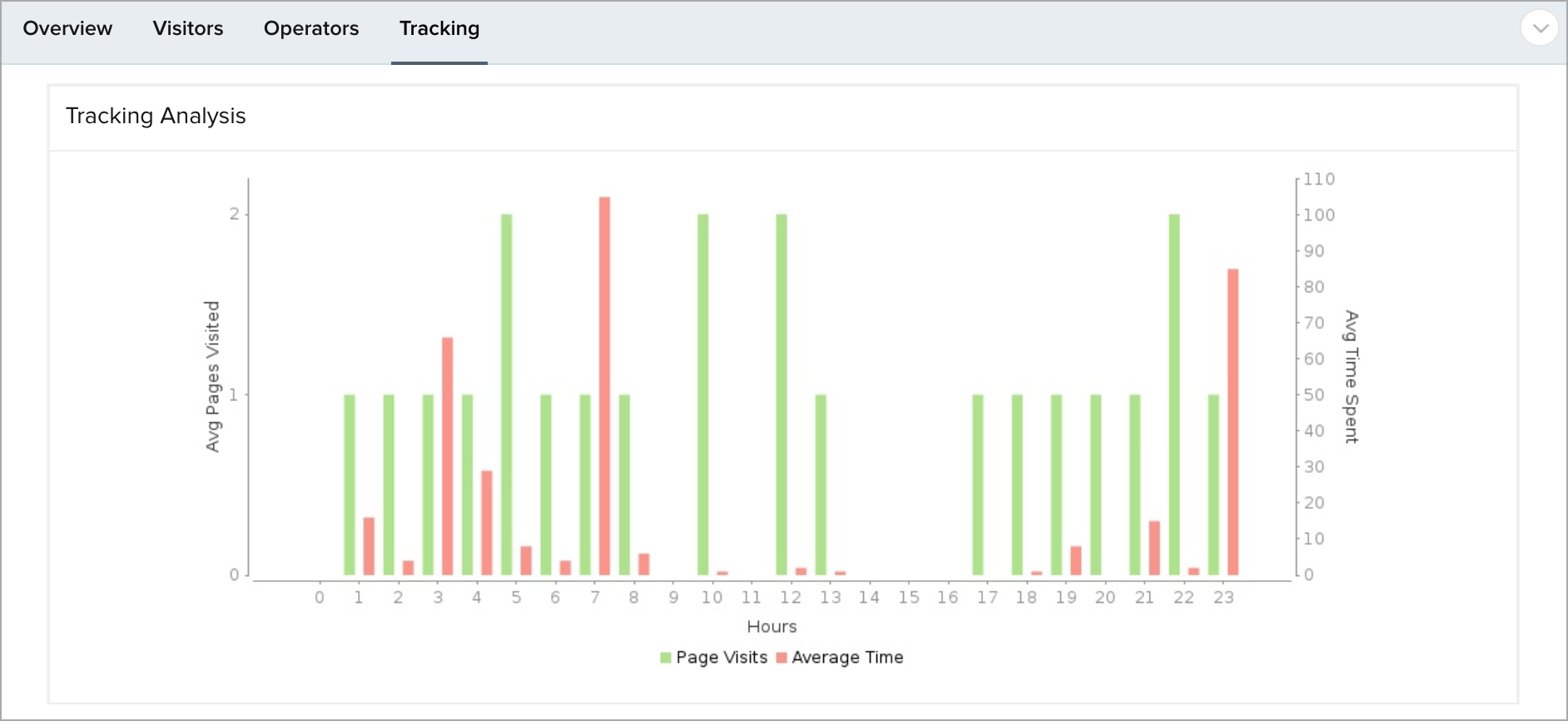Click the green Page Visits bar at hour 12

[782, 395]
